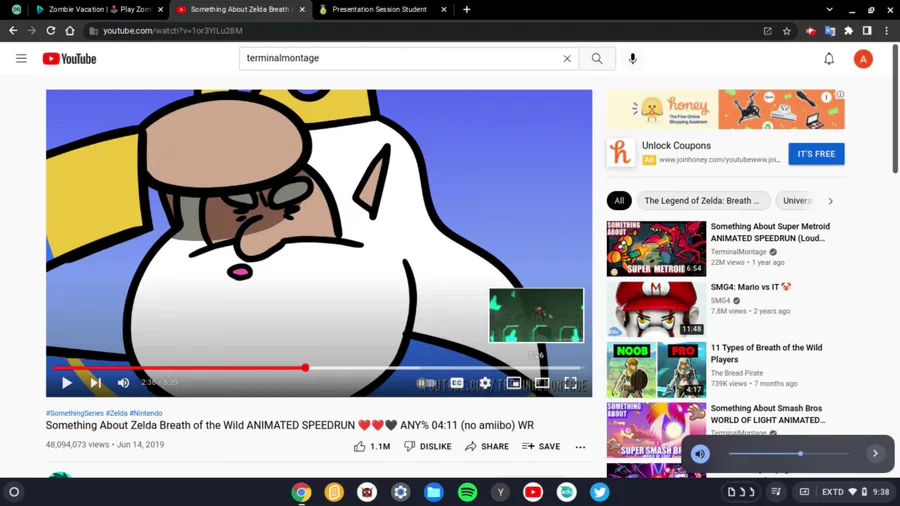Click the SMG4: Mario vs IT thumbnail
The height and width of the screenshot is (506, 900).
656,309
